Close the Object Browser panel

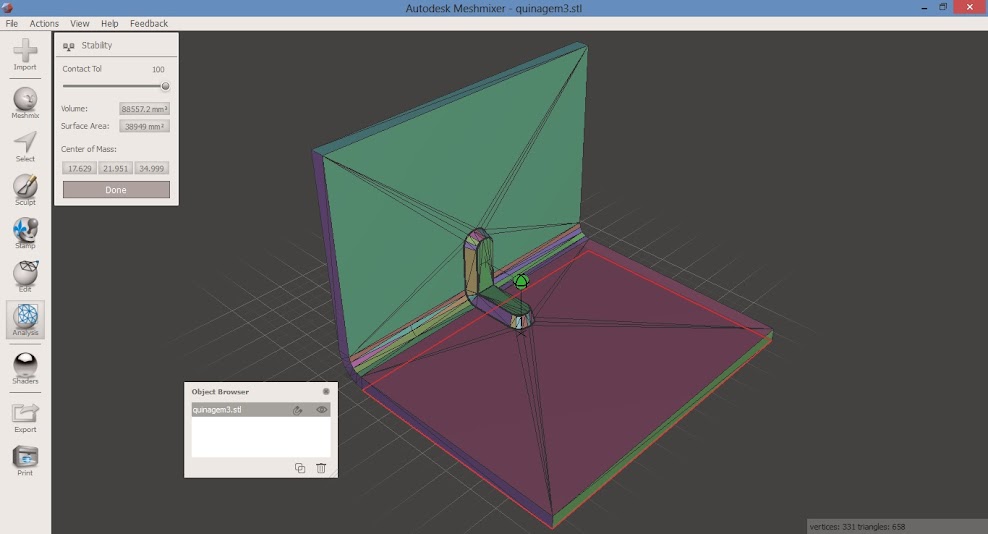coord(326,392)
